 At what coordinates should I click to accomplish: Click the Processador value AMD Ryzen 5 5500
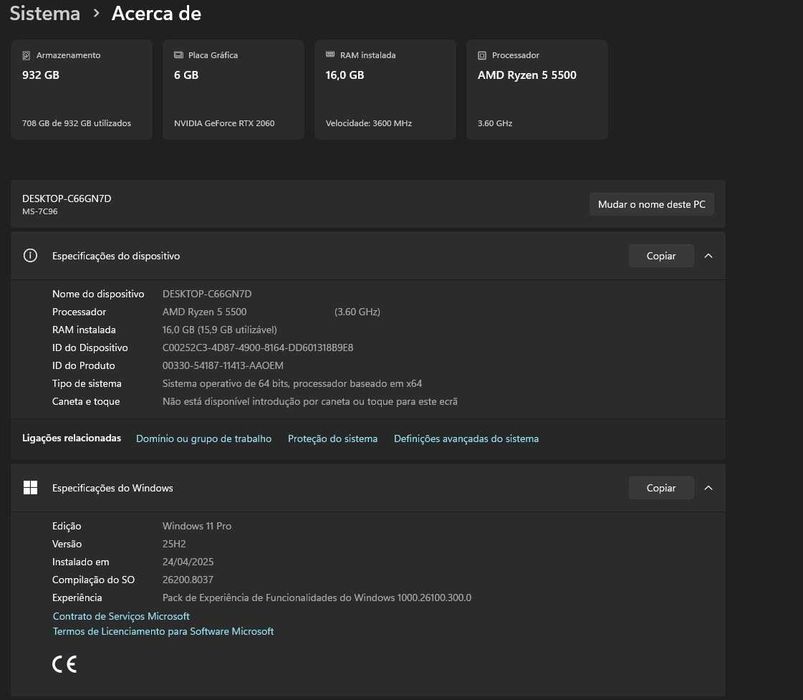[204, 312]
